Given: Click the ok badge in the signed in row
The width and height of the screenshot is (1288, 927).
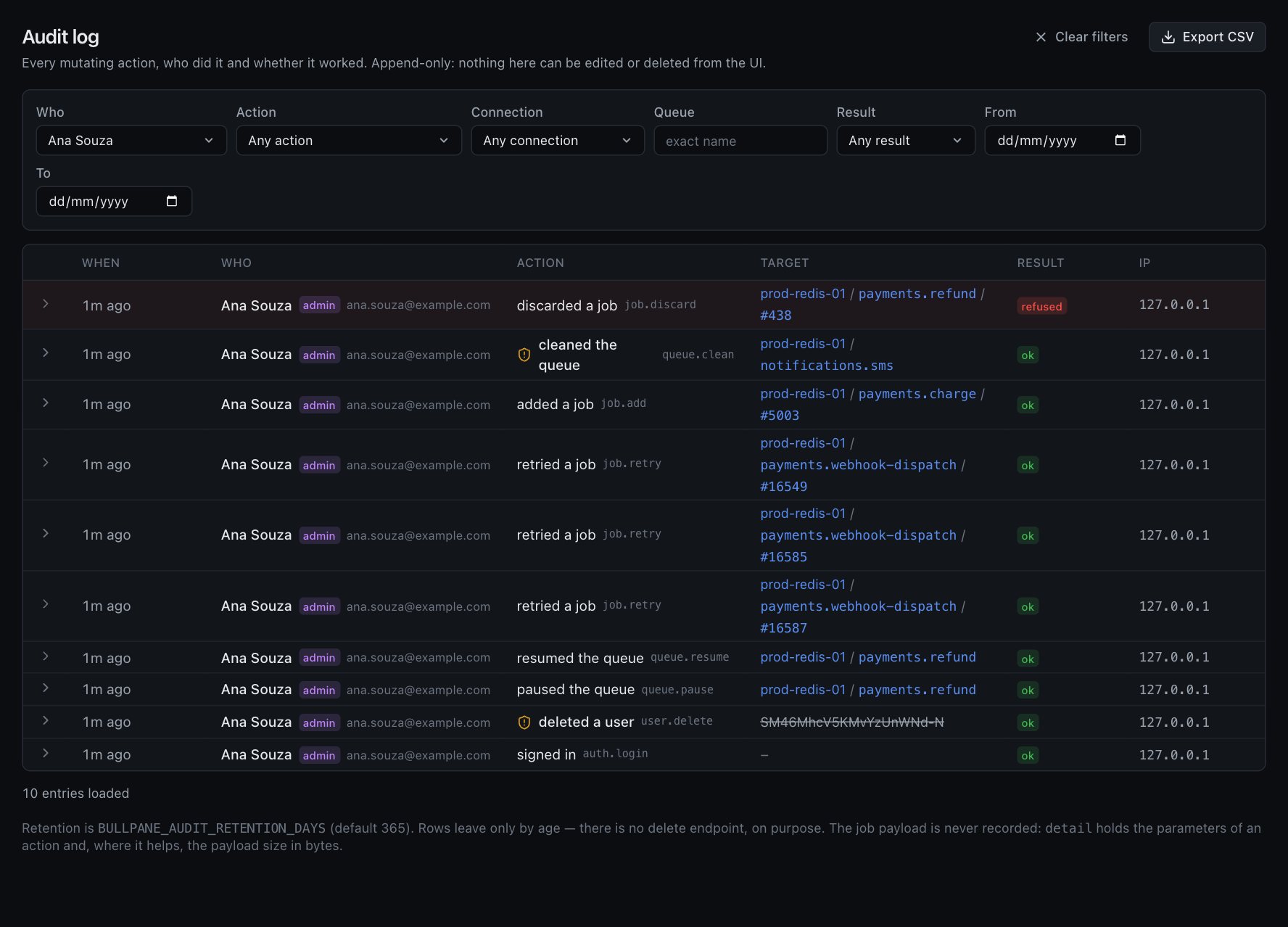Looking at the screenshot, I should pos(1028,755).
